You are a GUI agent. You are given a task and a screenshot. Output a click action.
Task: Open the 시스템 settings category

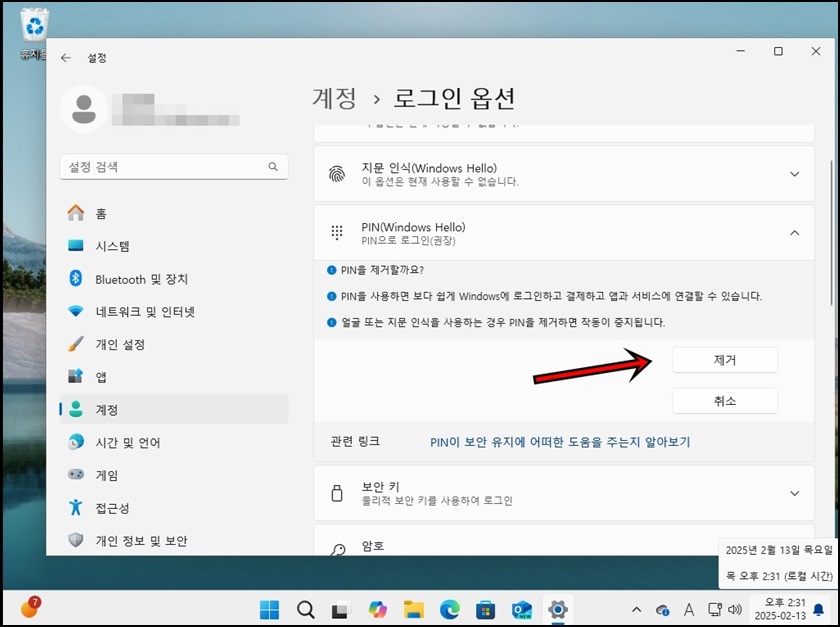tap(174, 246)
